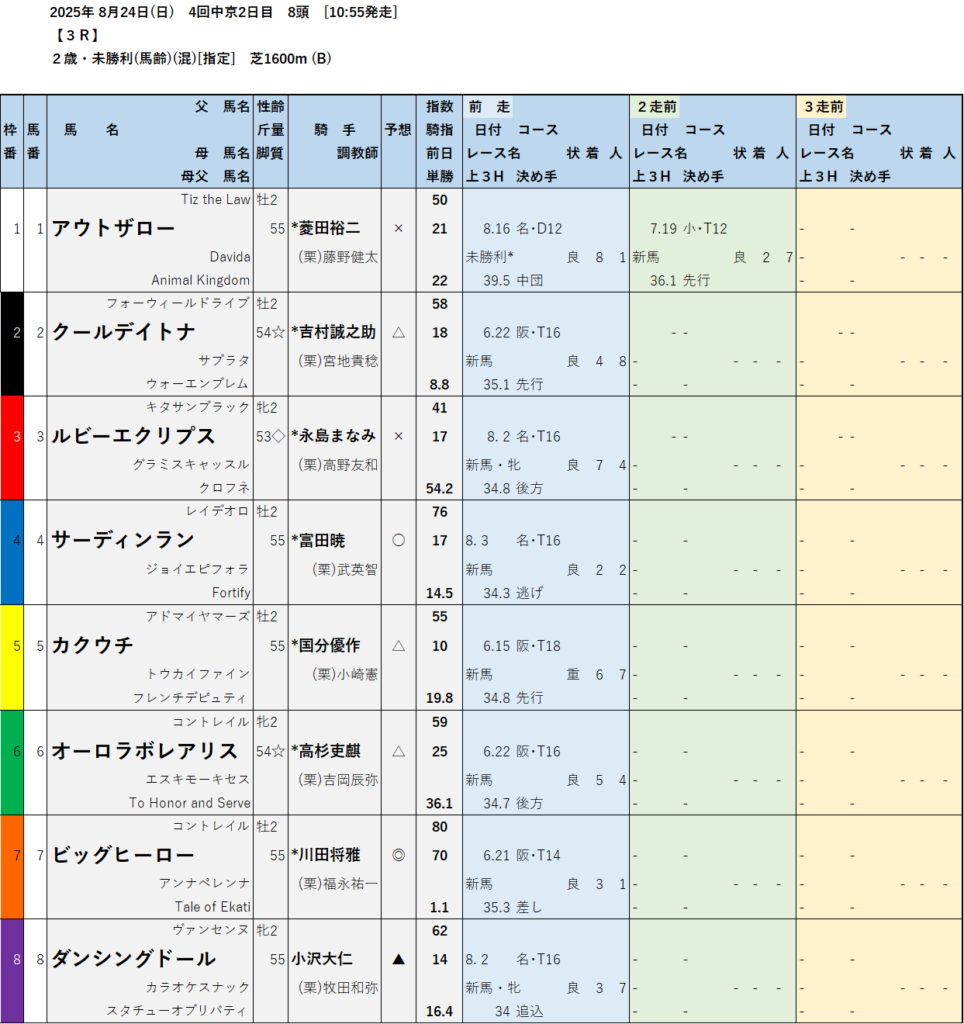This screenshot has width=964, height=1024.
Task: Click win odds 54.2 for ルビーエクリプス
Action: pyautogui.click(x=440, y=488)
